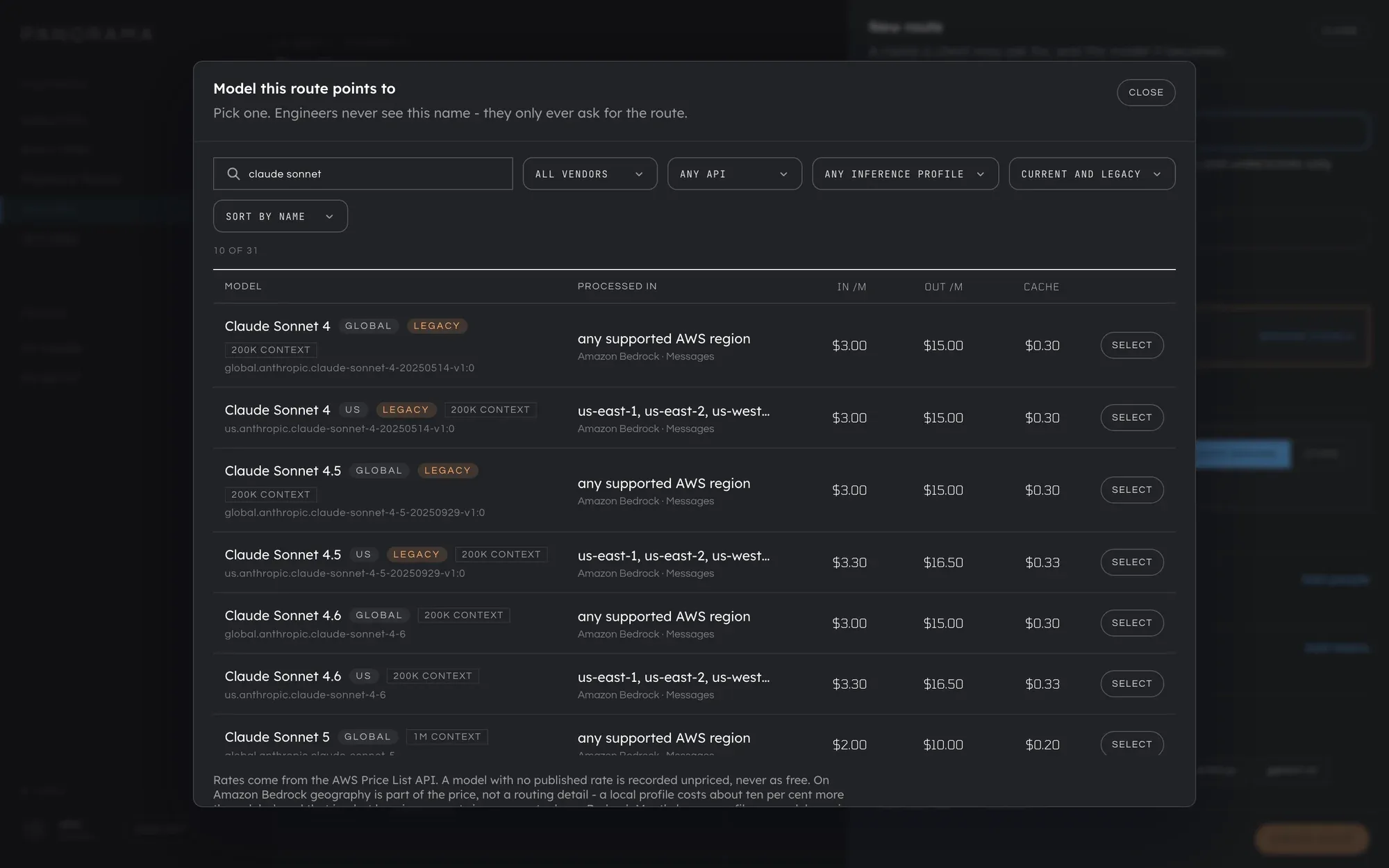Click the search magnifier icon
Viewport: 1389px width, 868px height.
pos(233,174)
